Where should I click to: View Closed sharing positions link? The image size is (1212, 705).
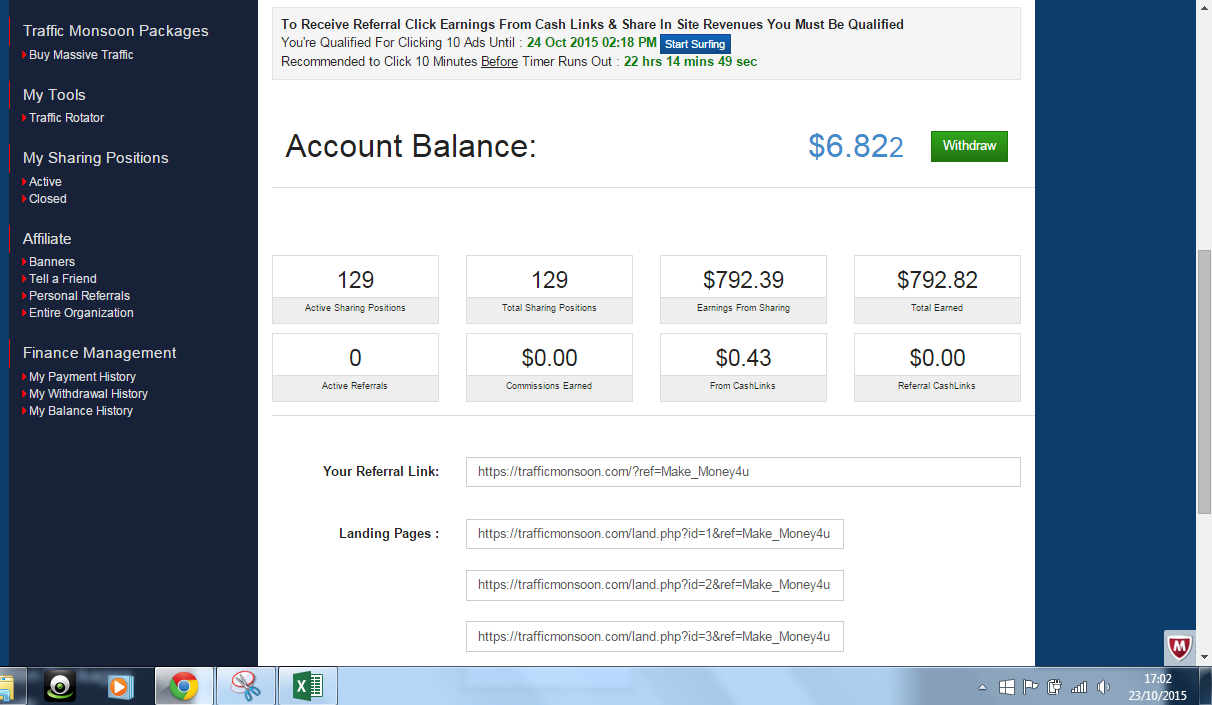coord(47,199)
